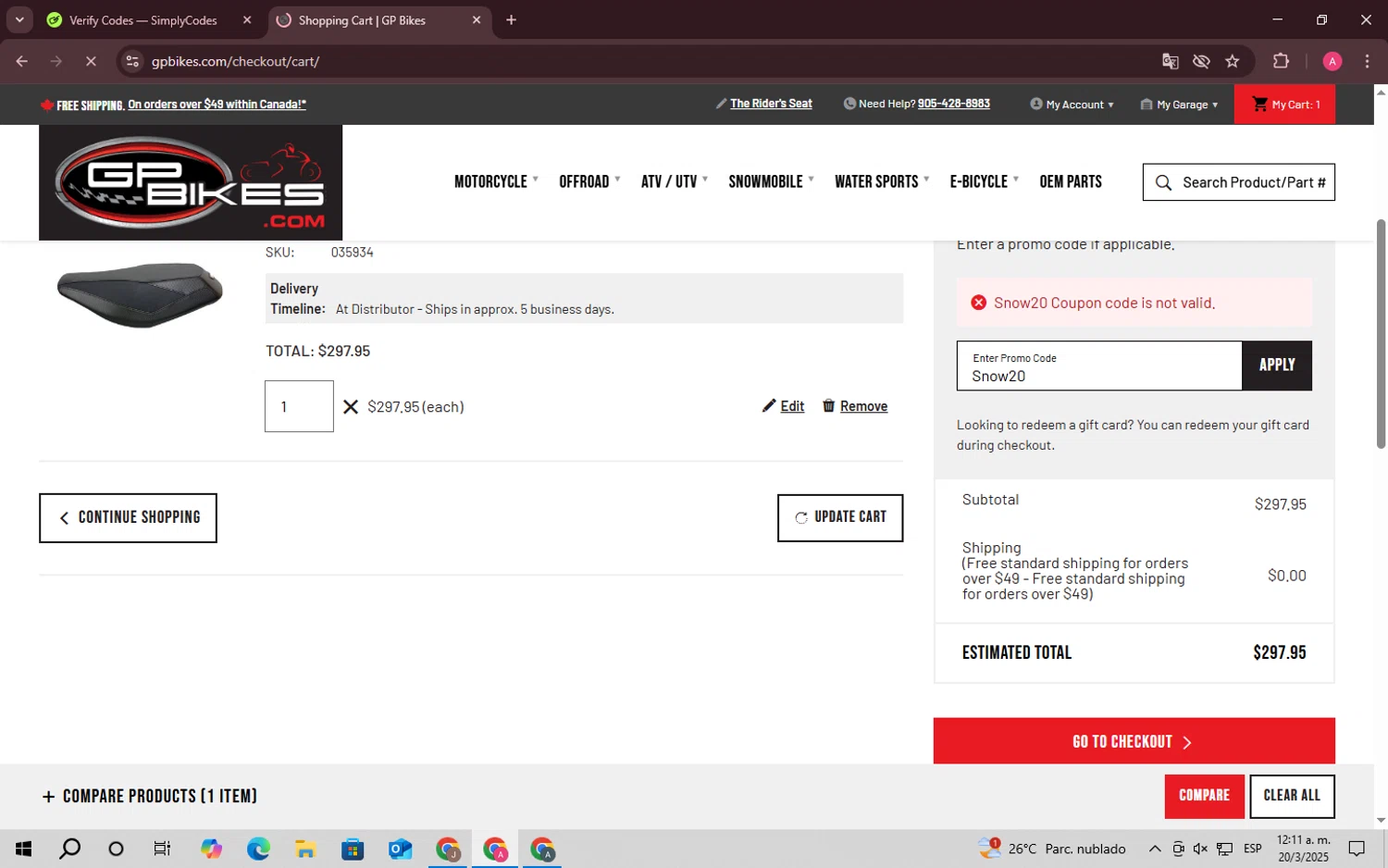
Task: Click the ESP language indicator
Action: coord(1253,849)
